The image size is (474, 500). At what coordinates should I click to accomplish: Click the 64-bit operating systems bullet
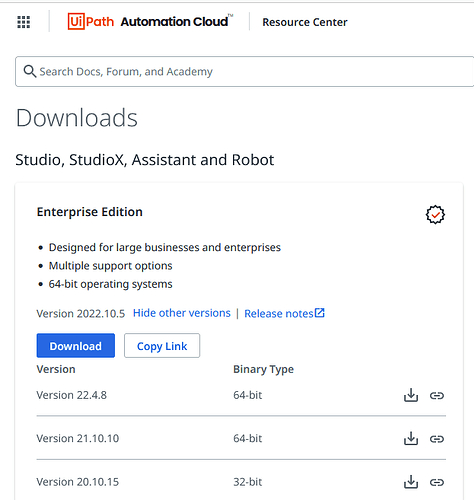click(x=110, y=284)
